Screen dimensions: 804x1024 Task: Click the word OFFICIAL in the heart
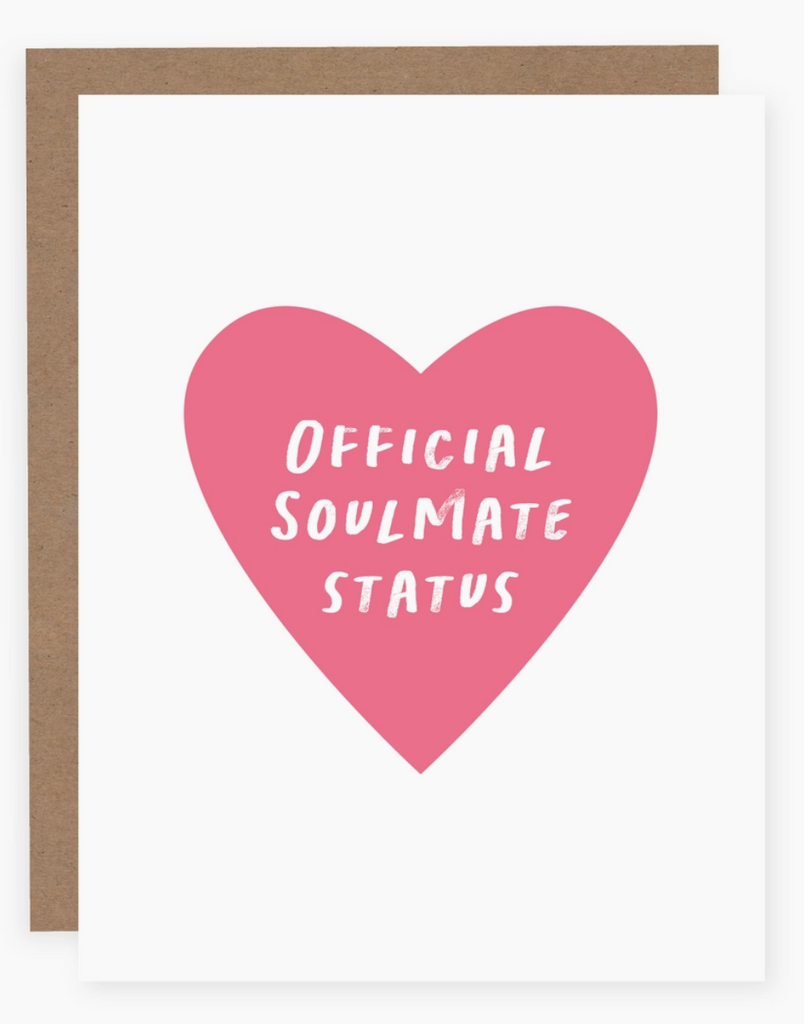(x=419, y=447)
